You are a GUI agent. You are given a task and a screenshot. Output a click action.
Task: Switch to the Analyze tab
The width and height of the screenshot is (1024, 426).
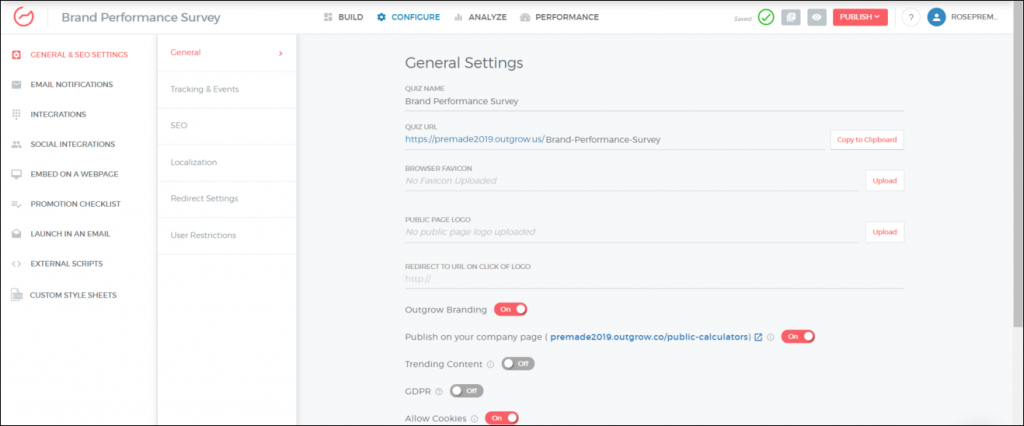click(480, 17)
